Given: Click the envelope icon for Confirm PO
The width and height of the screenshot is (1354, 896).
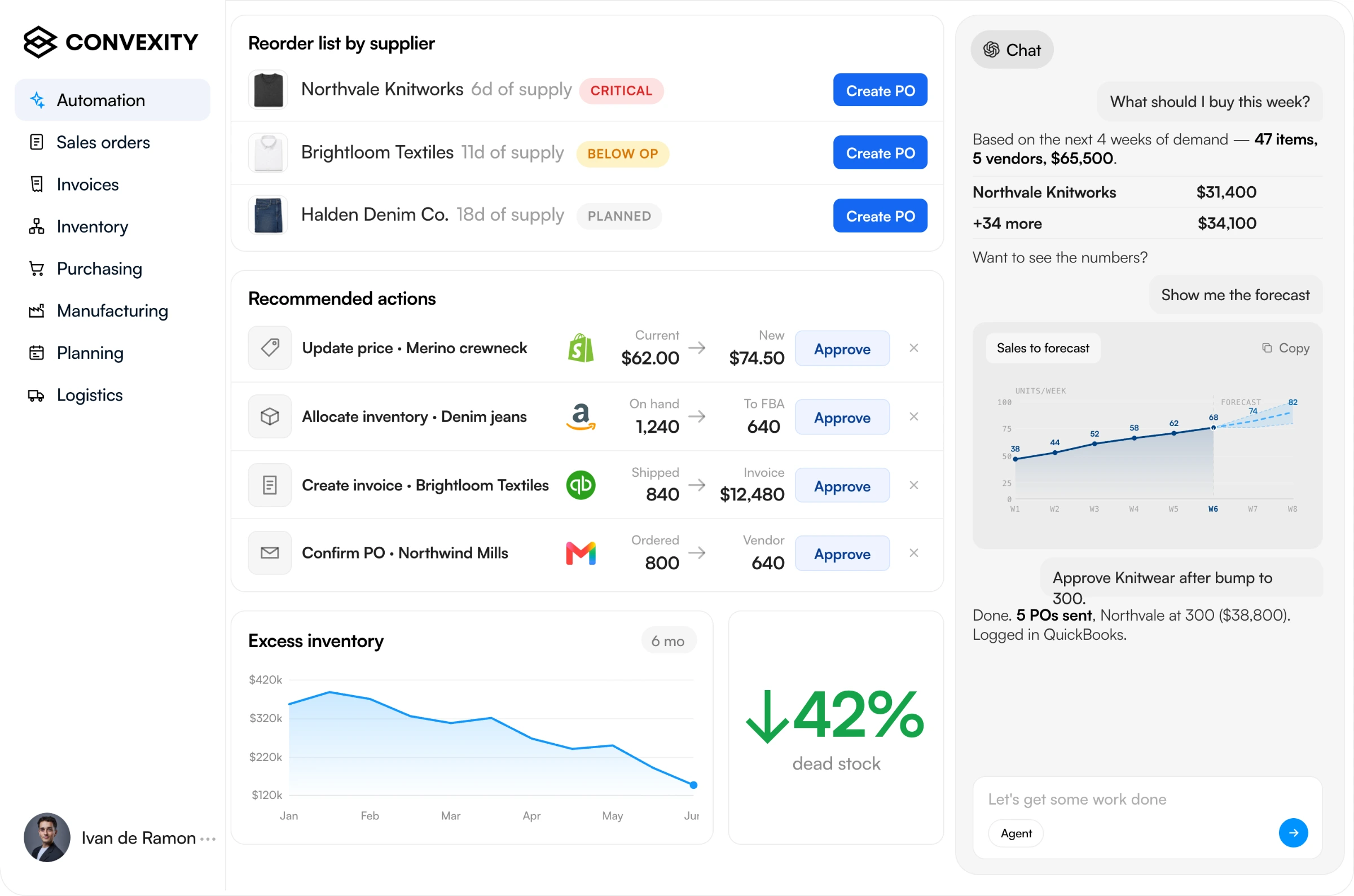Looking at the screenshot, I should coord(270,552).
